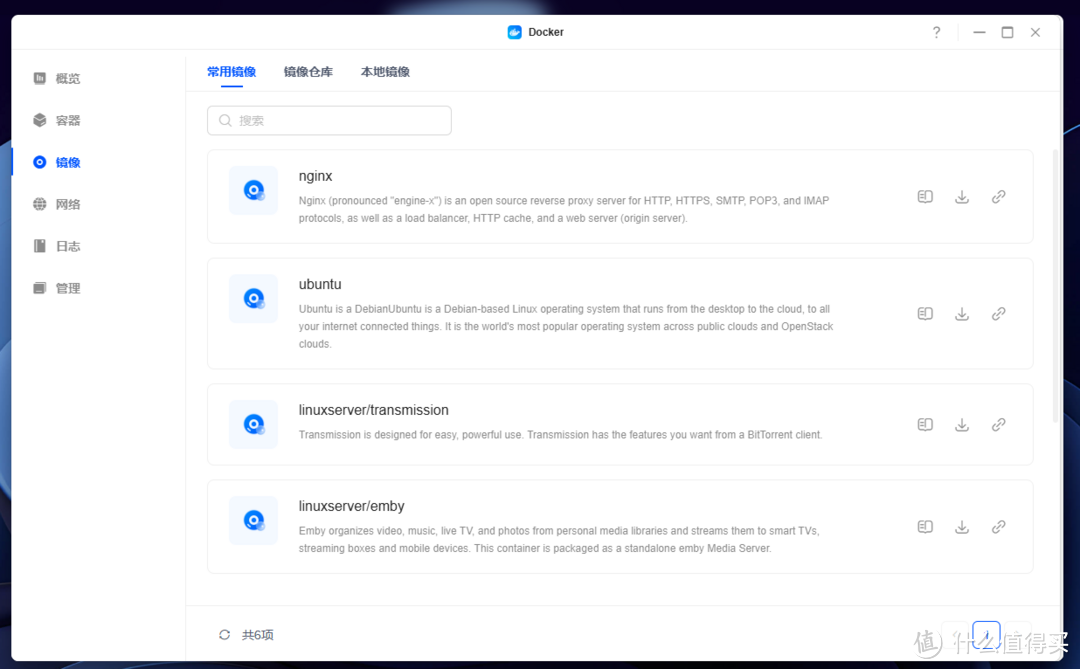Open the help question mark icon

[937, 32]
